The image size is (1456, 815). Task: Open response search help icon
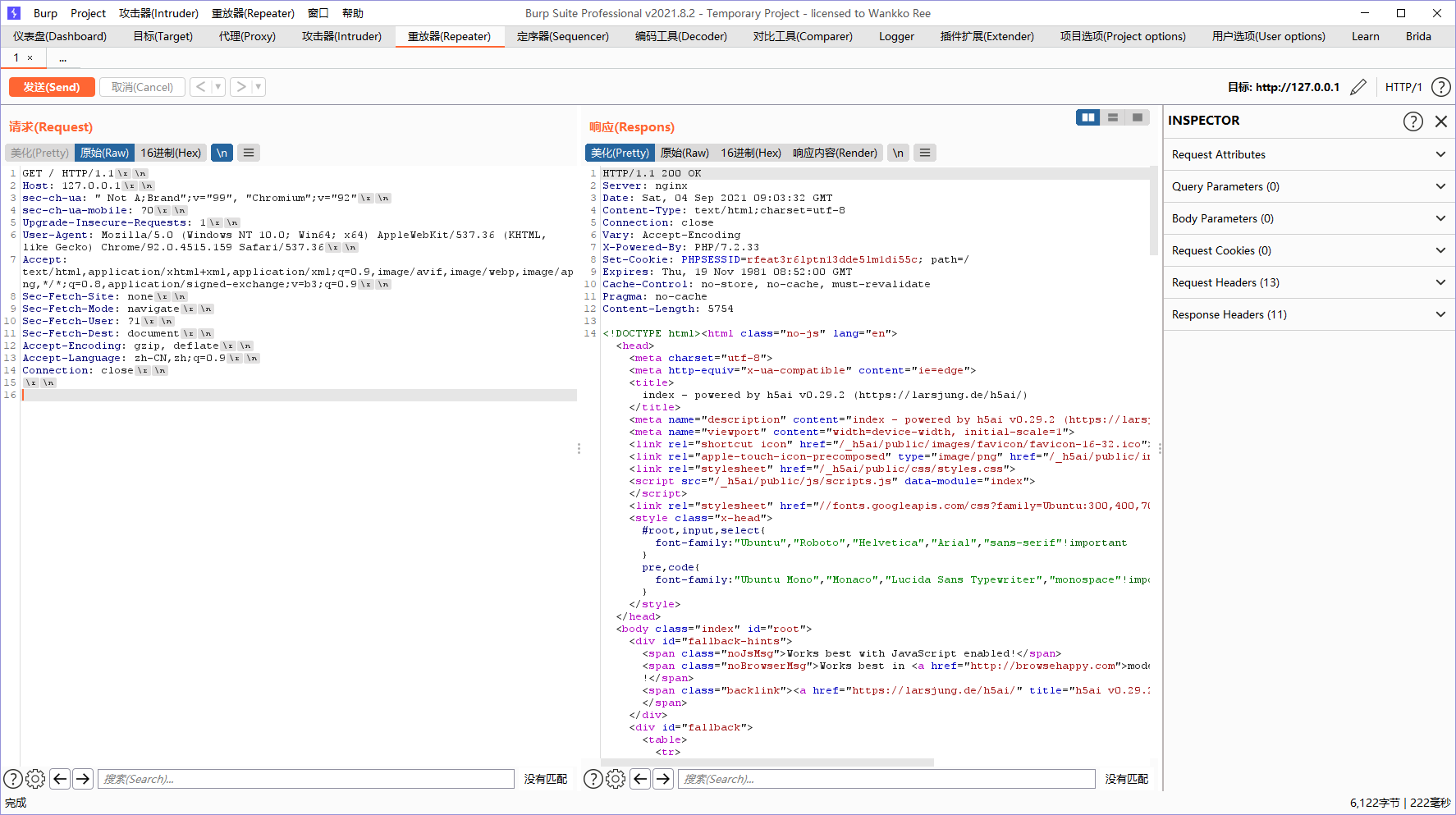(593, 779)
